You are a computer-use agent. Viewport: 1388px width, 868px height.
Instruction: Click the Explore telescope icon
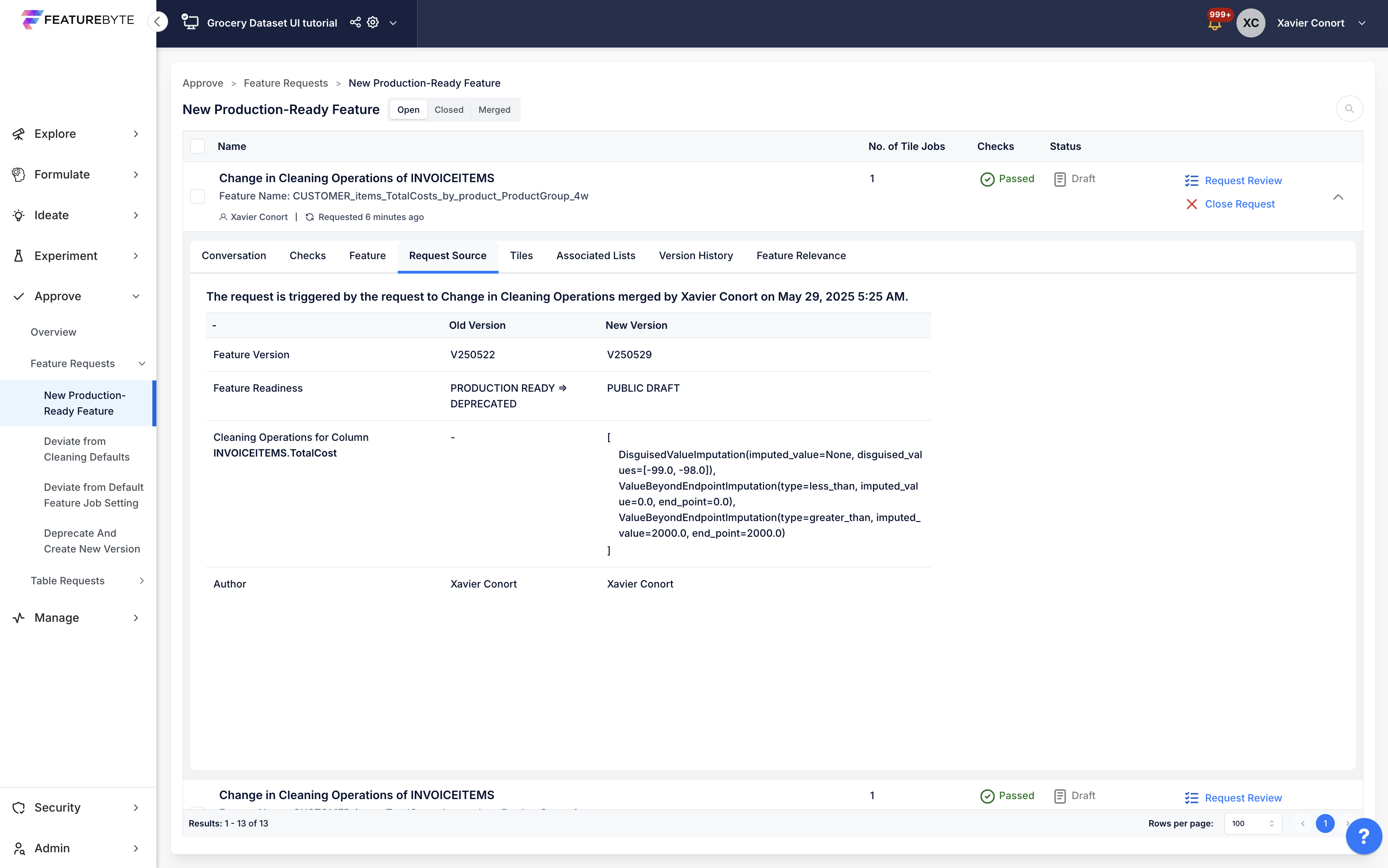(19, 134)
